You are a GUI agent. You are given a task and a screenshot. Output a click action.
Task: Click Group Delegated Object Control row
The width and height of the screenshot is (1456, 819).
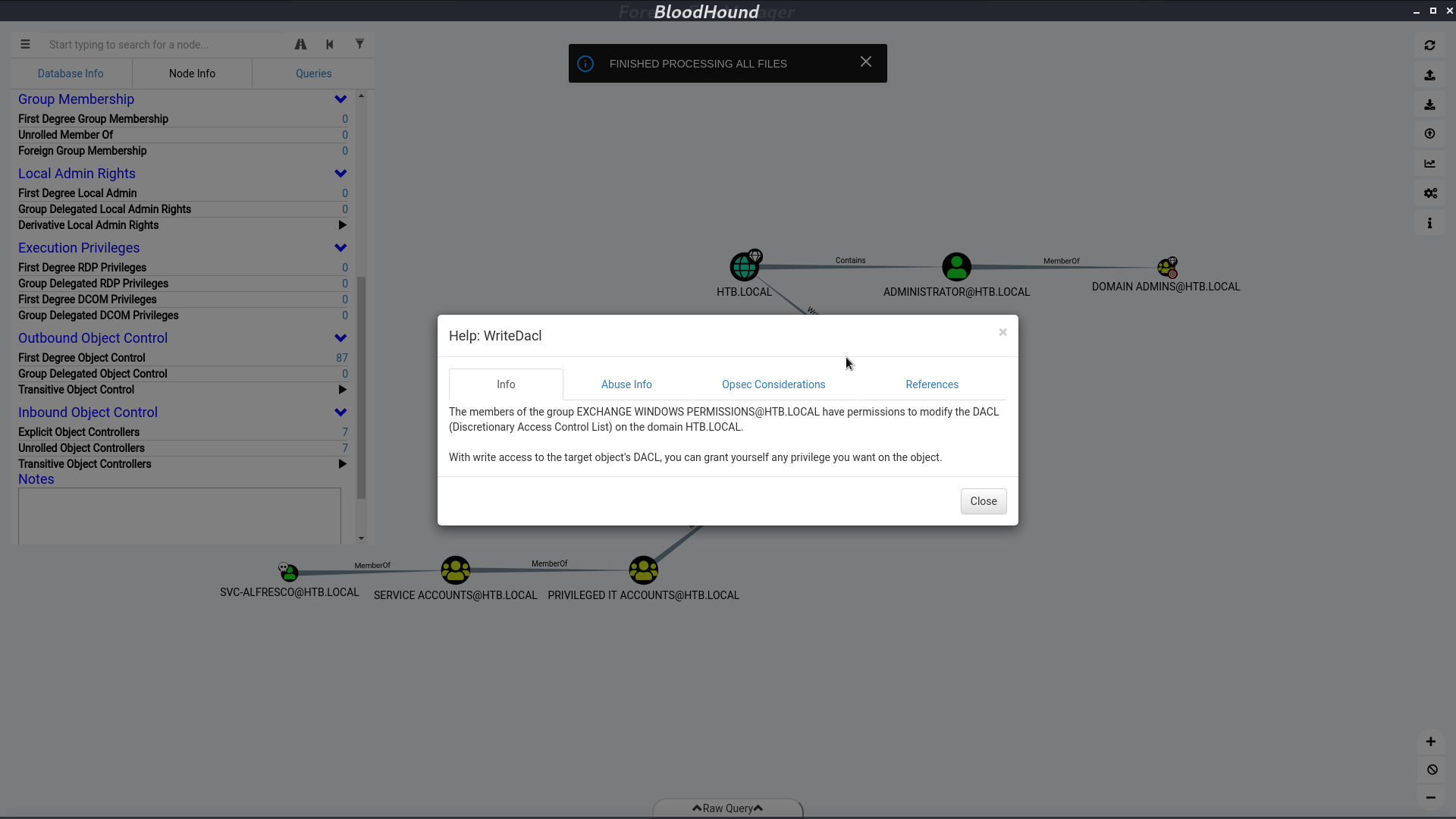pyautogui.click(x=183, y=374)
